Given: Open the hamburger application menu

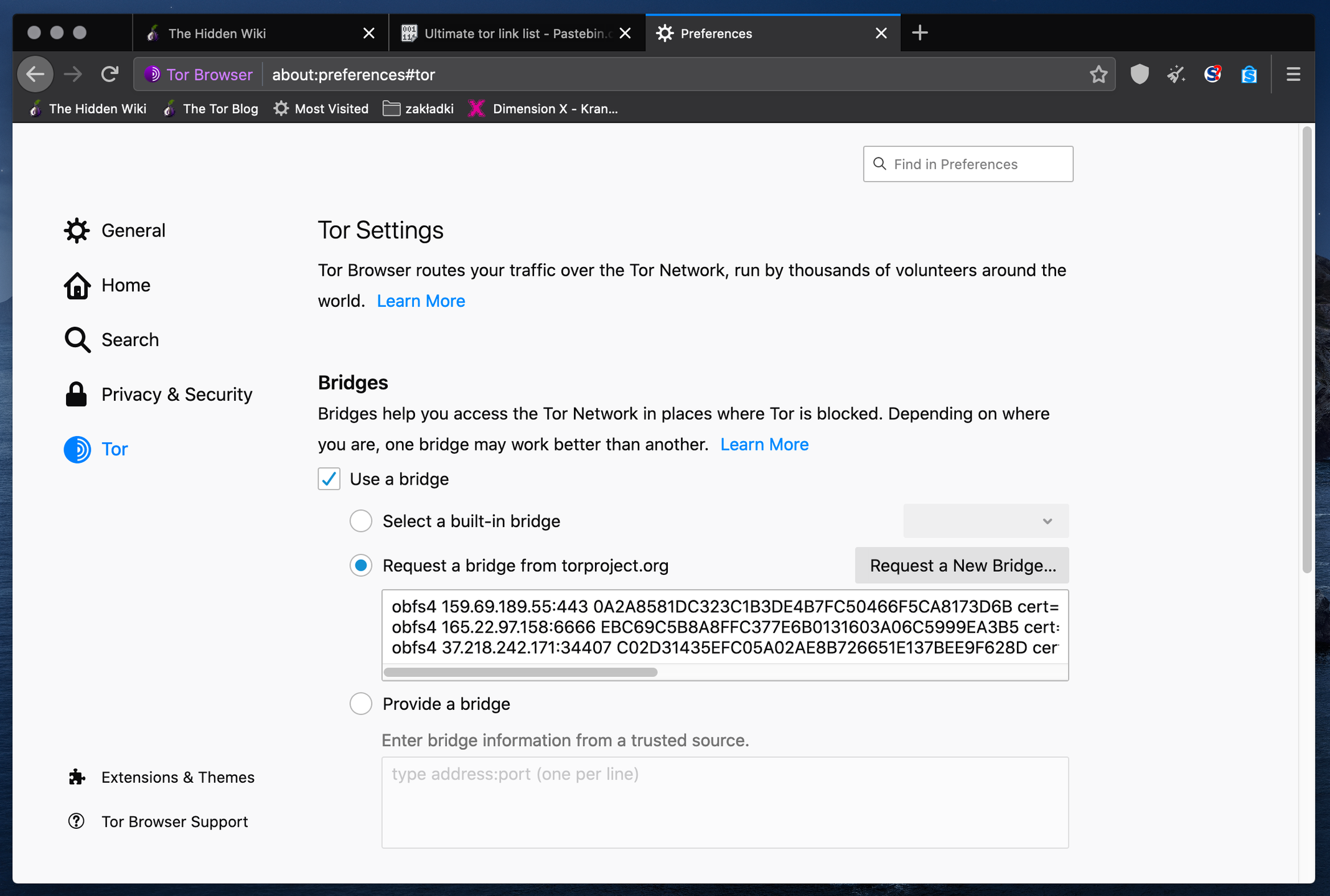Looking at the screenshot, I should pyautogui.click(x=1293, y=74).
